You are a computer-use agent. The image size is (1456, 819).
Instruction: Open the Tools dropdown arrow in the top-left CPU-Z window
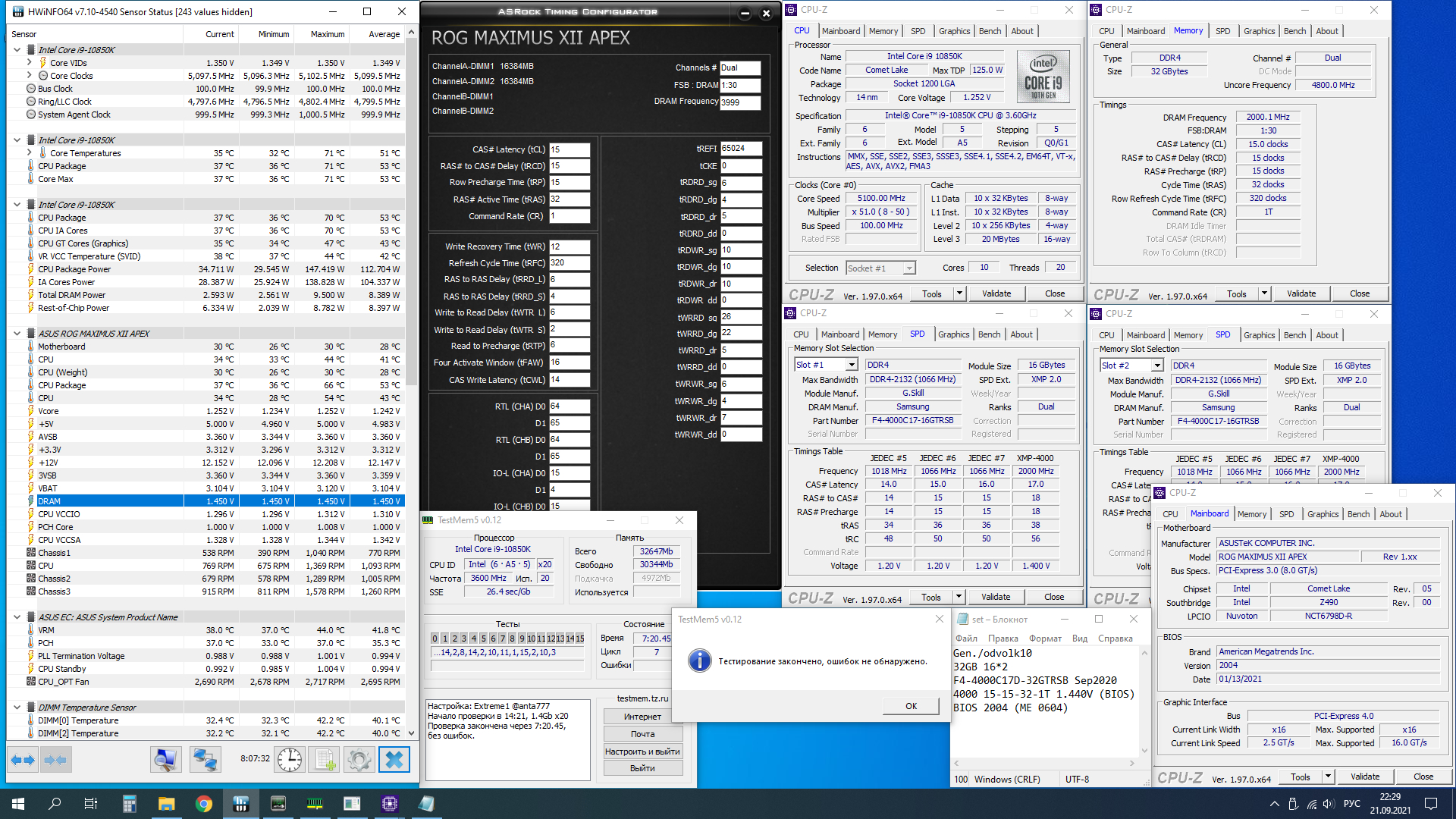tap(959, 294)
